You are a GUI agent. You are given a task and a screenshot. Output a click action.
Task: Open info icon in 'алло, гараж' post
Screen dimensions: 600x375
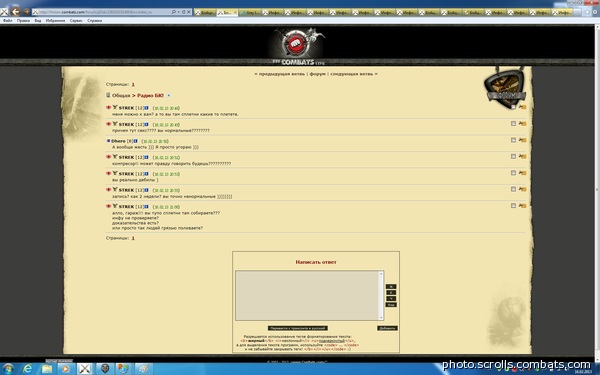[x=146, y=207]
